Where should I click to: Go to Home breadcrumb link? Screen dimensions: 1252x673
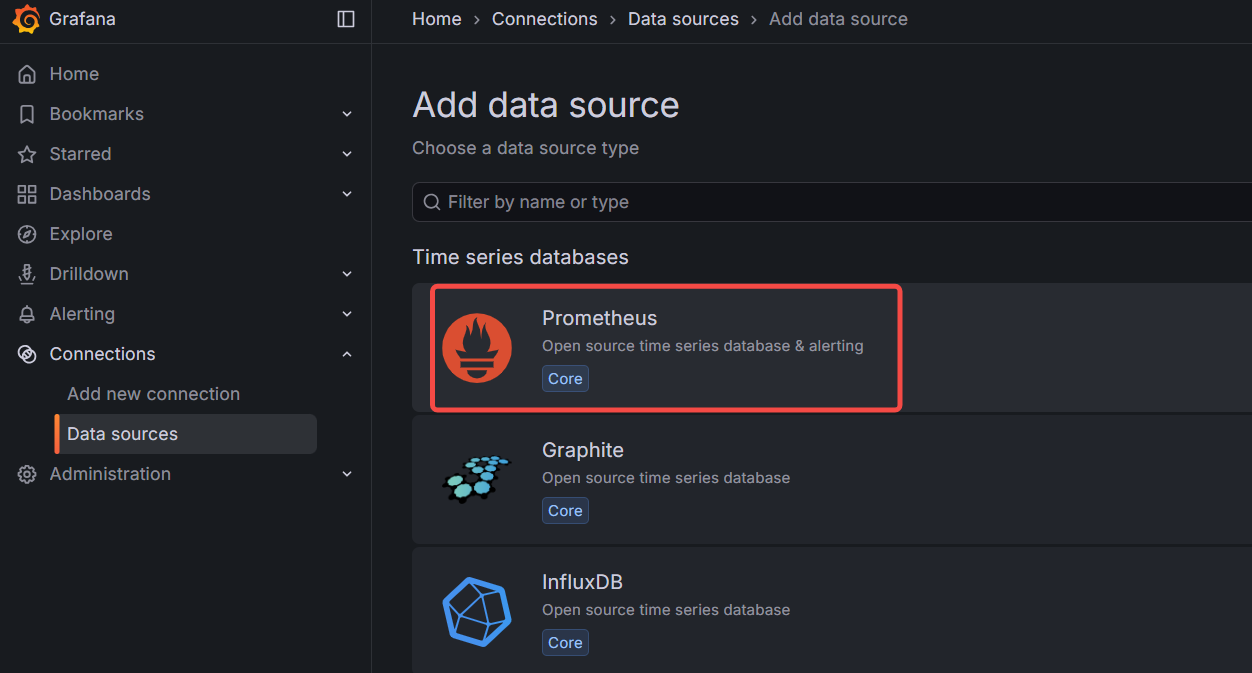[437, 19]
